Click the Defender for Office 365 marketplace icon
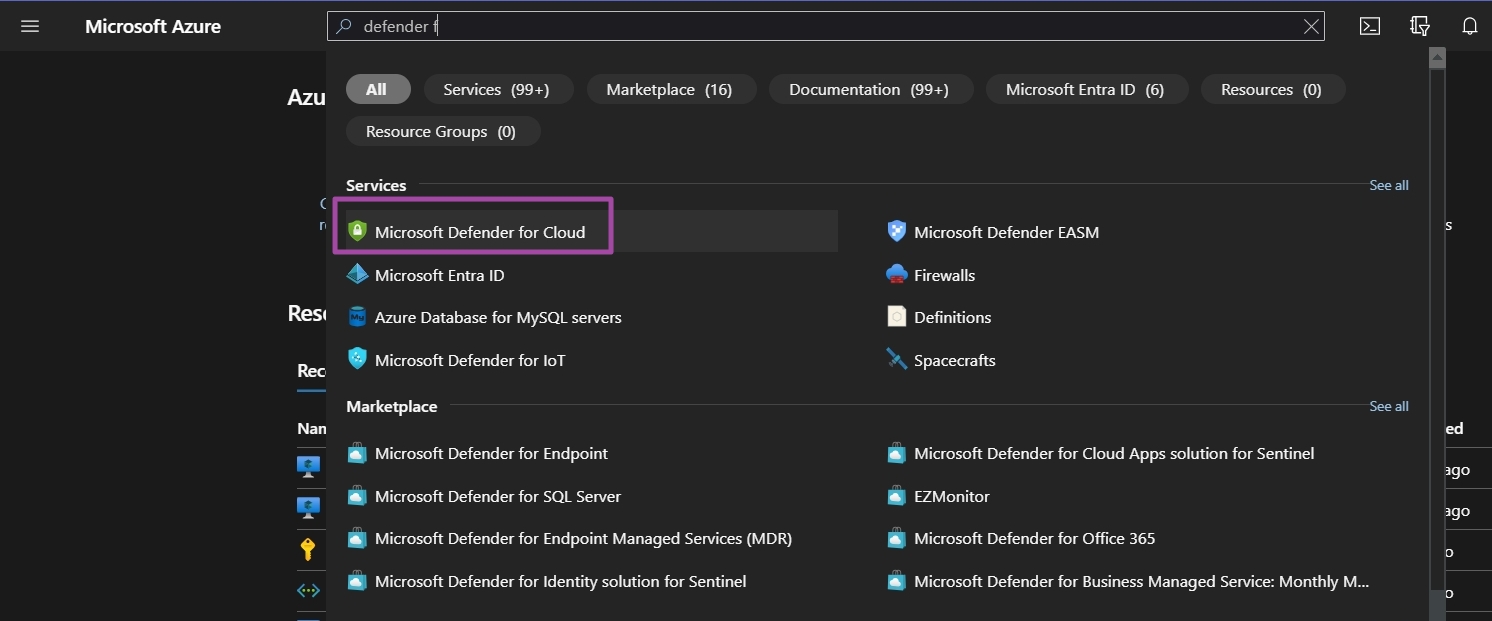This screenshot has width=1492, height=621. tap(897, 539)
